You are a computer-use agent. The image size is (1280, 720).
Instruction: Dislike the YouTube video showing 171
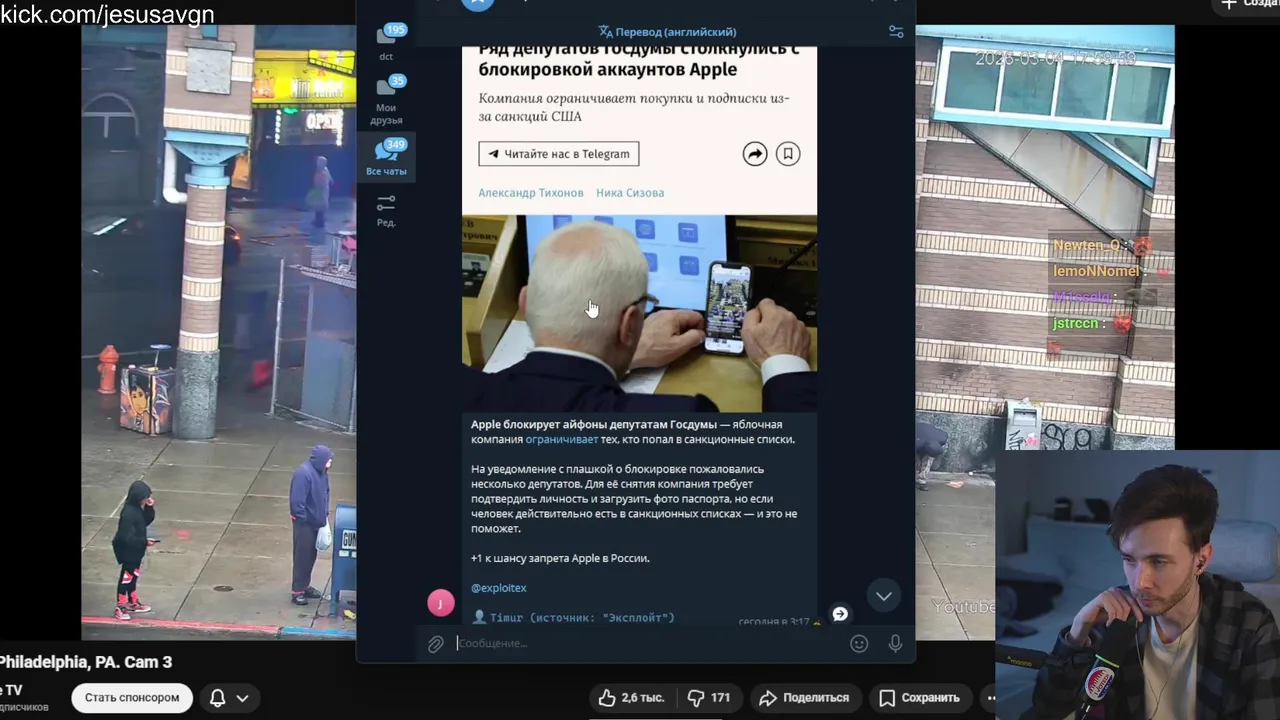(x=709, y=698)
